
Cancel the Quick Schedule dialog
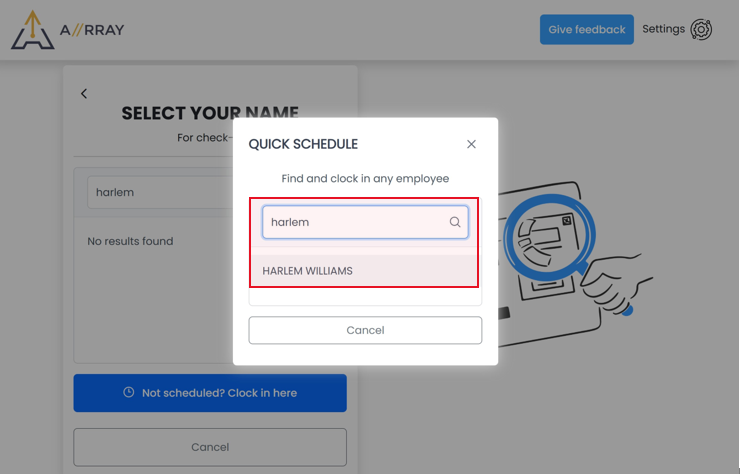(365, 330)
